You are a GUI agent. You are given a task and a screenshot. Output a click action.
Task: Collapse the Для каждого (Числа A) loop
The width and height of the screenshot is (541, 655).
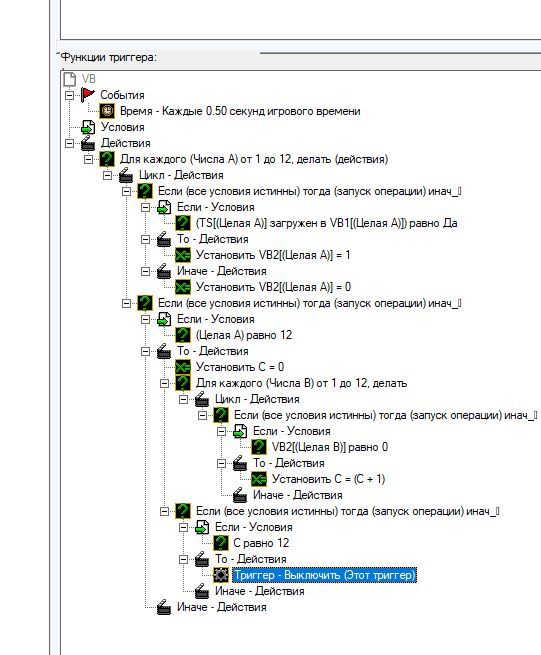[88, 159]
